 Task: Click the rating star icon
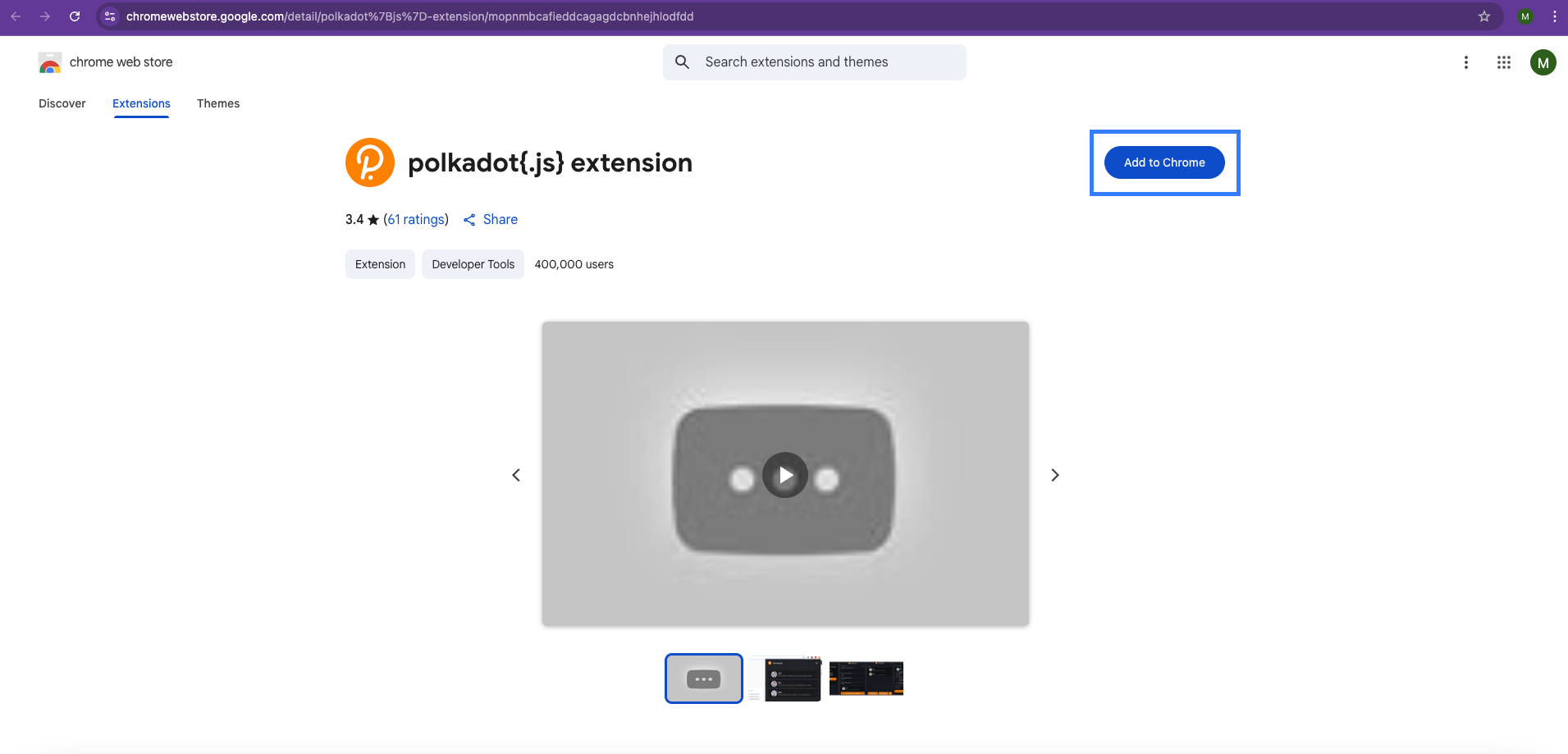373,220
